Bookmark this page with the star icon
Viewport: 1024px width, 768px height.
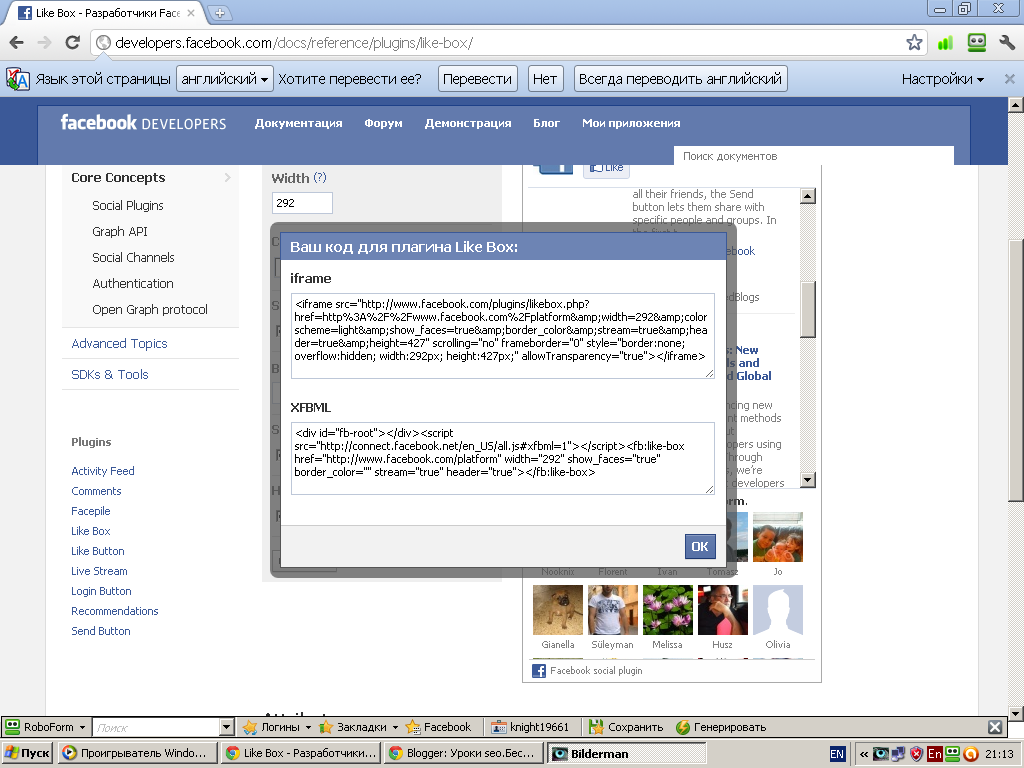coord(914,43)
